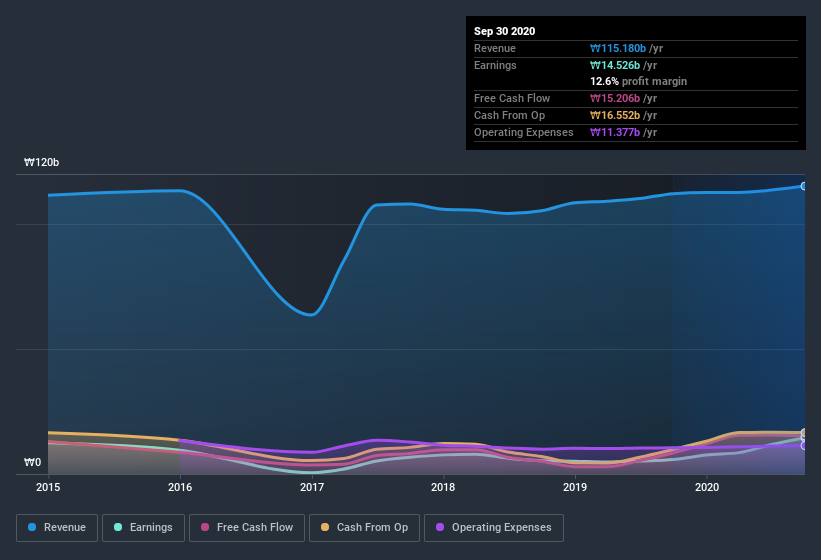Click the 2018 axis label
Image resolution: width=821 pixels, height=560 pixels.
tap(443, 487)
